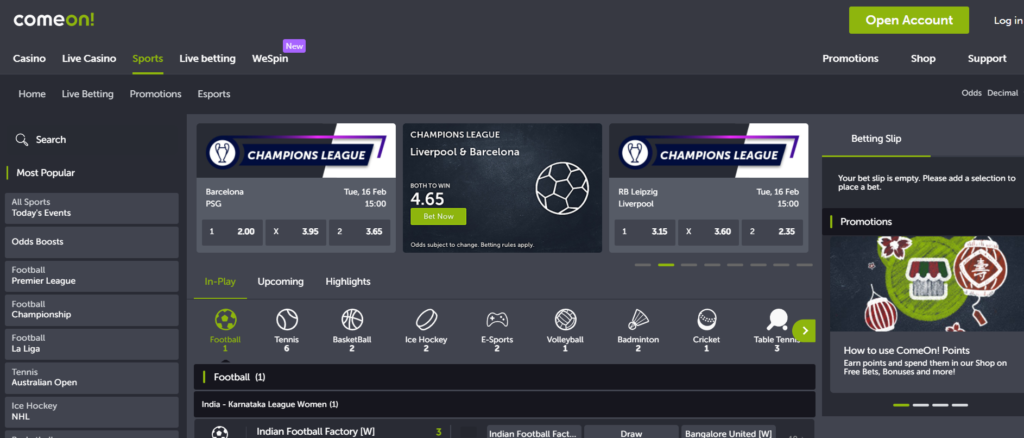
Task: Click the Search field in sidebar
Action: coord(50,140)
